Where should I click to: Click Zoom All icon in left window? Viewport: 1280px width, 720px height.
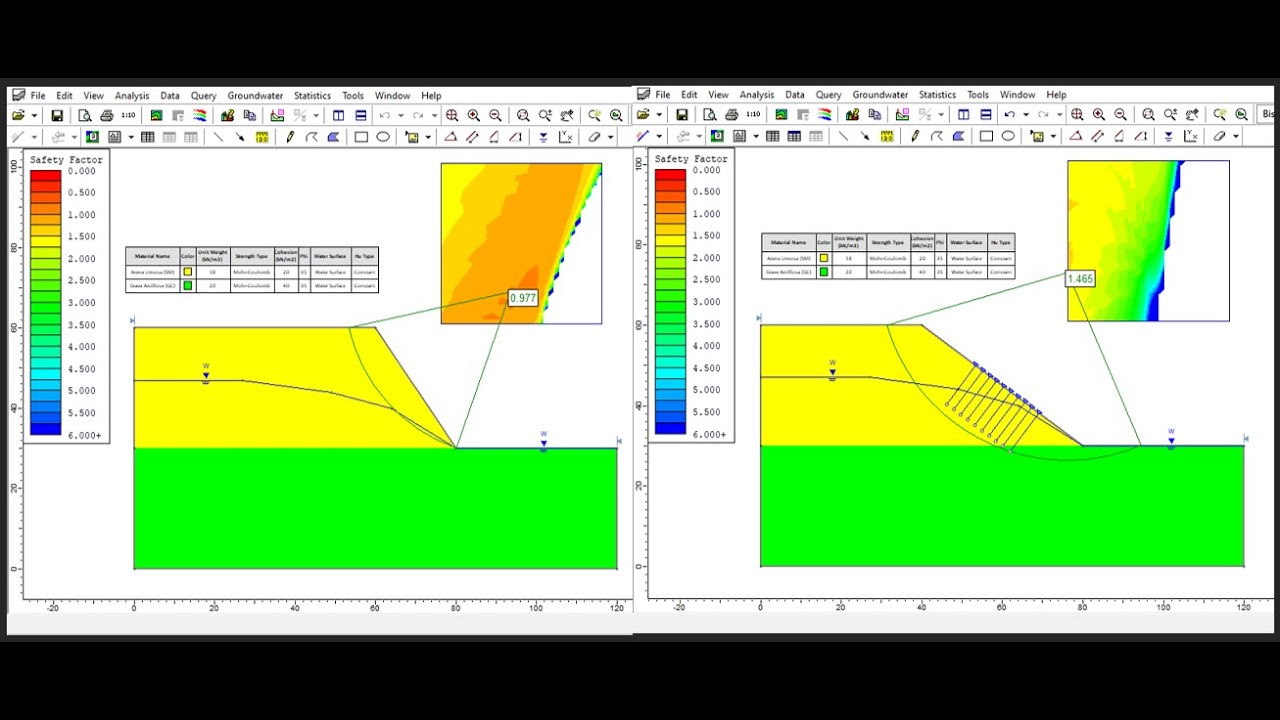point(452,115)
